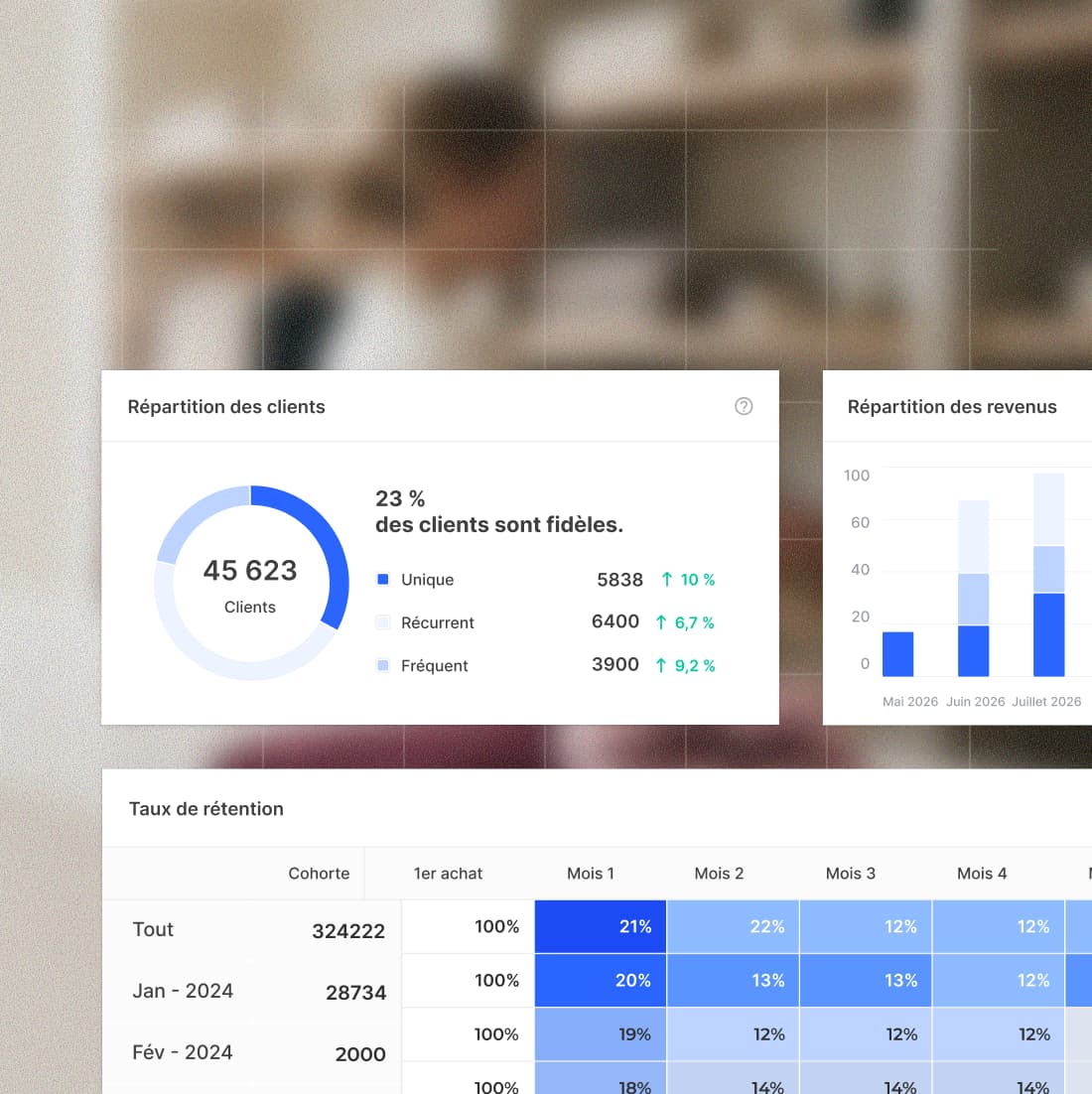Click cohort size 28734
The height and width of the screenshot is (1094, 1092).
pyautogui.click(x=355, y=993)
